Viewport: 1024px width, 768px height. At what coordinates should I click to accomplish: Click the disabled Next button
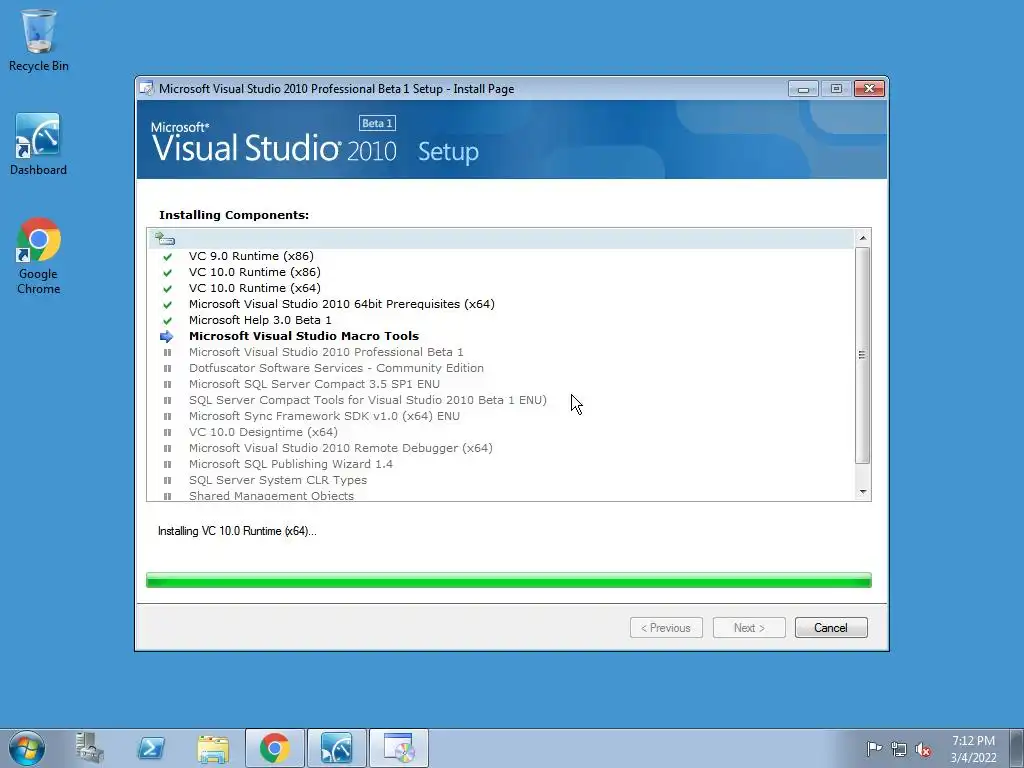click(x=748, y=628)
